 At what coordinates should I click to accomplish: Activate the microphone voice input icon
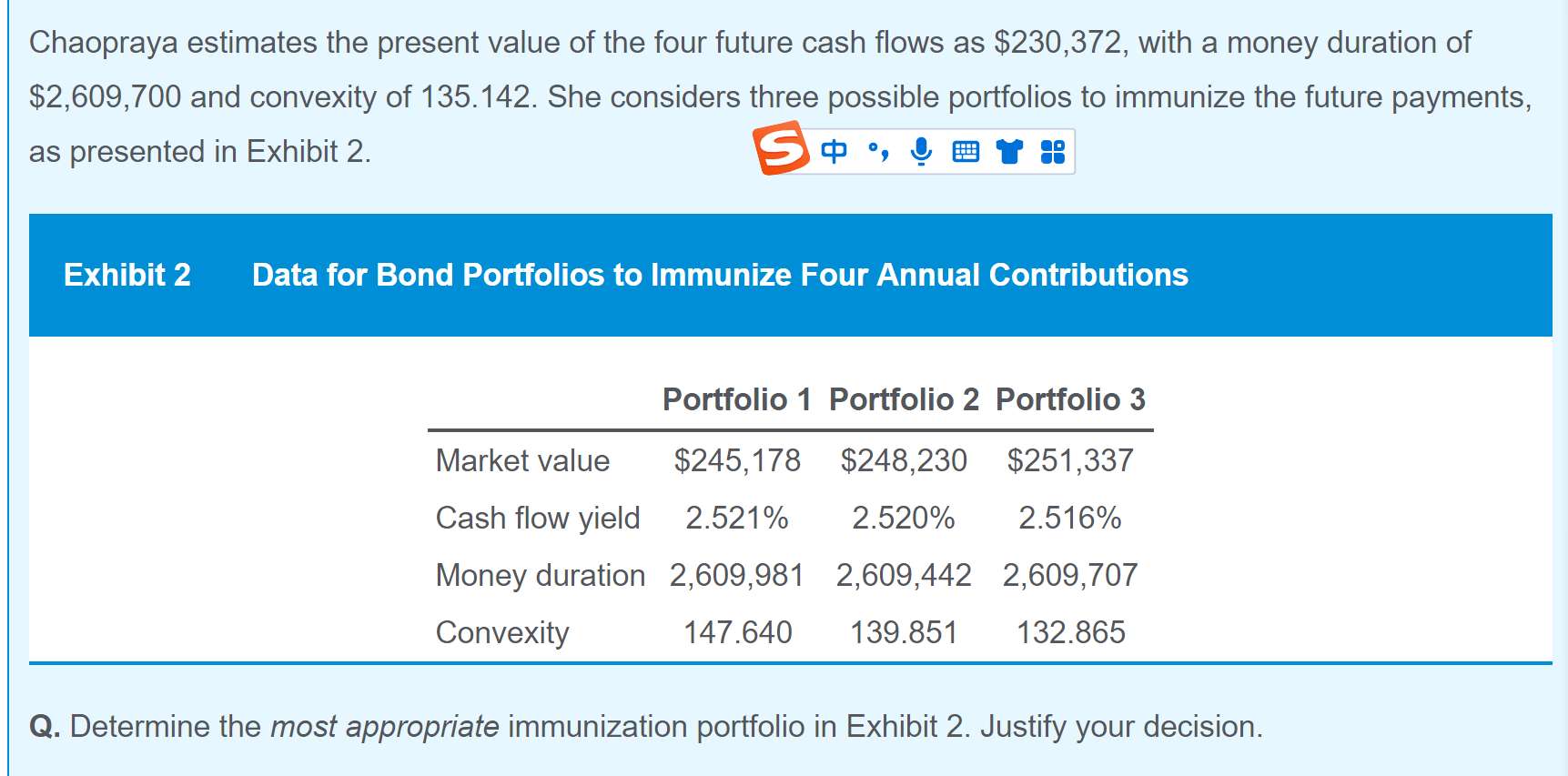[921, 151]
